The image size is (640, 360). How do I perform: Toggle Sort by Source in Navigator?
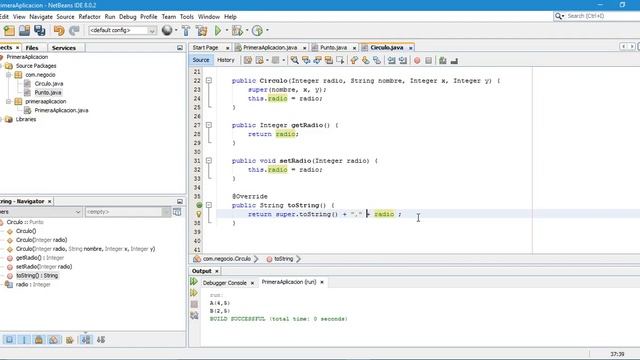101,340
